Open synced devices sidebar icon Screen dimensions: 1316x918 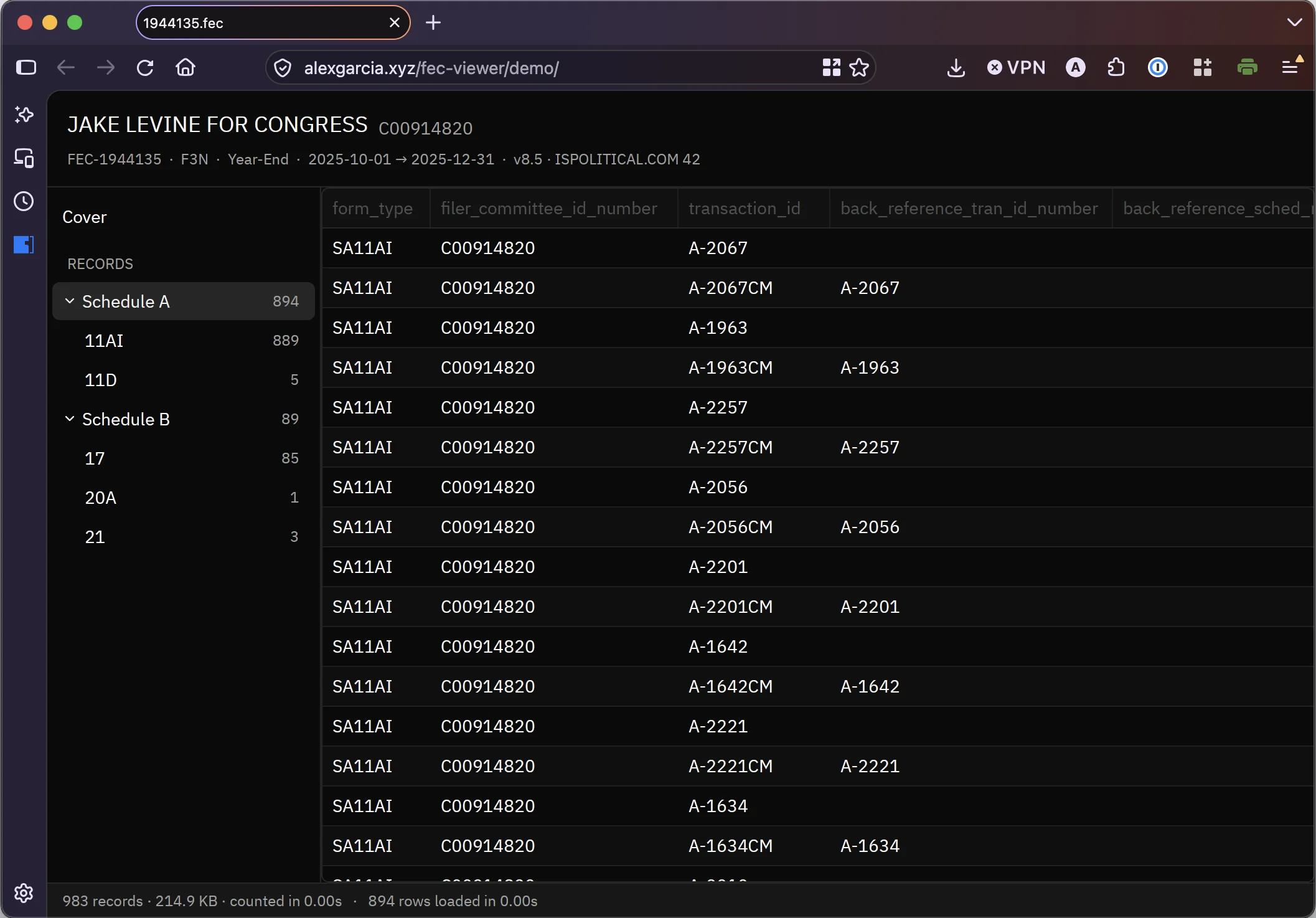(24, 158)
